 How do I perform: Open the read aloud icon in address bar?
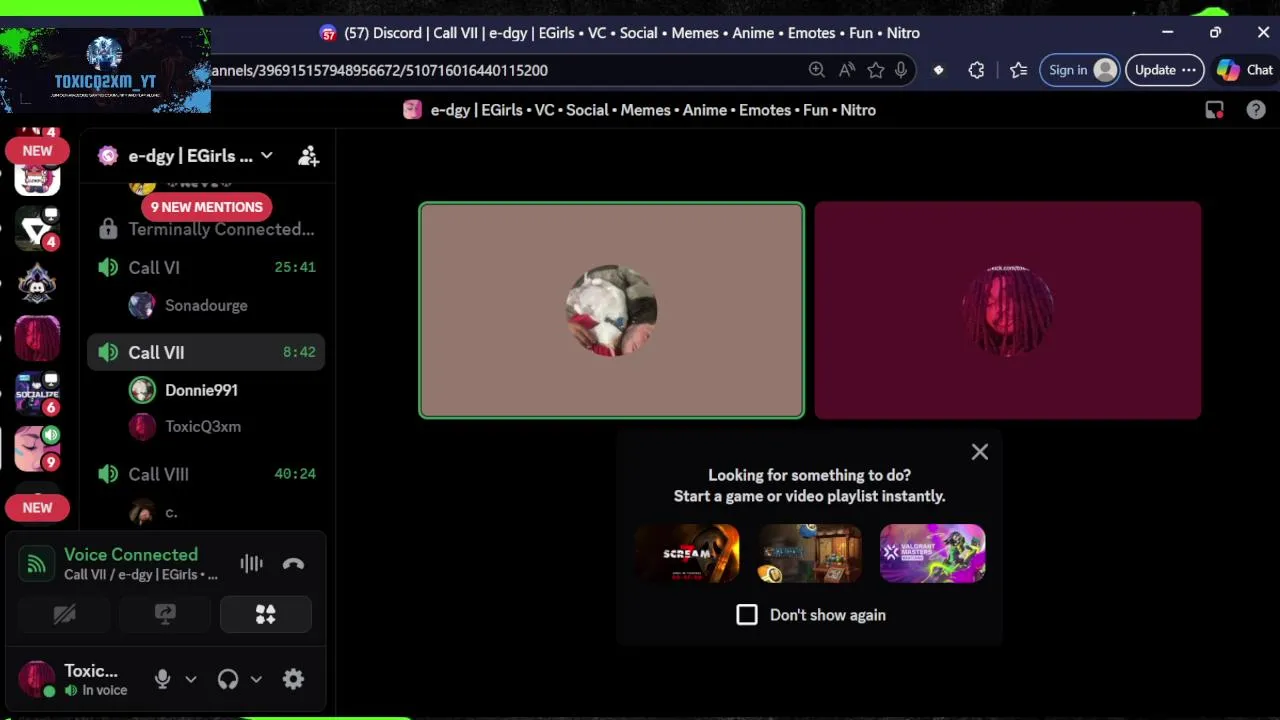coord(847,70)
